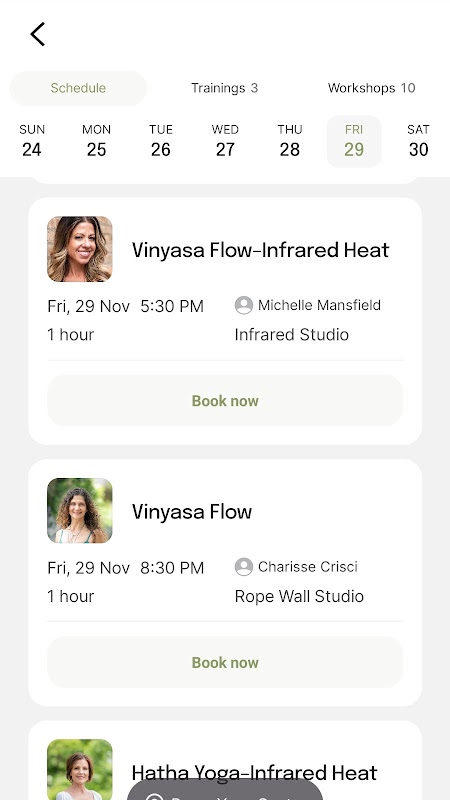450x800 pixels.
Task: Open Michelle Mansfield's profile photo
Action: coord(80,249)
